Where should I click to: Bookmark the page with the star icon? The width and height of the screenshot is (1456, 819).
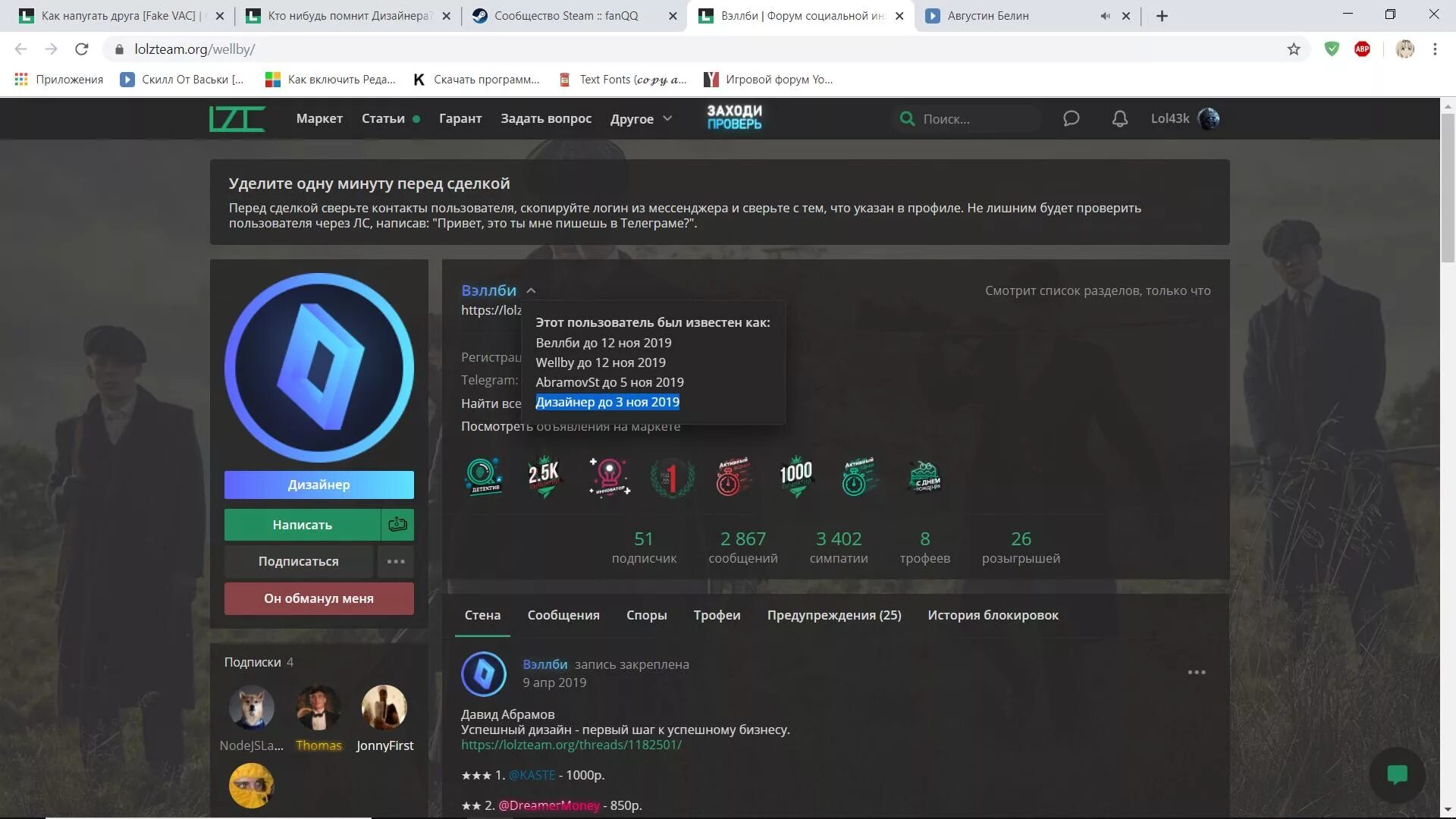coord(1294,49)
